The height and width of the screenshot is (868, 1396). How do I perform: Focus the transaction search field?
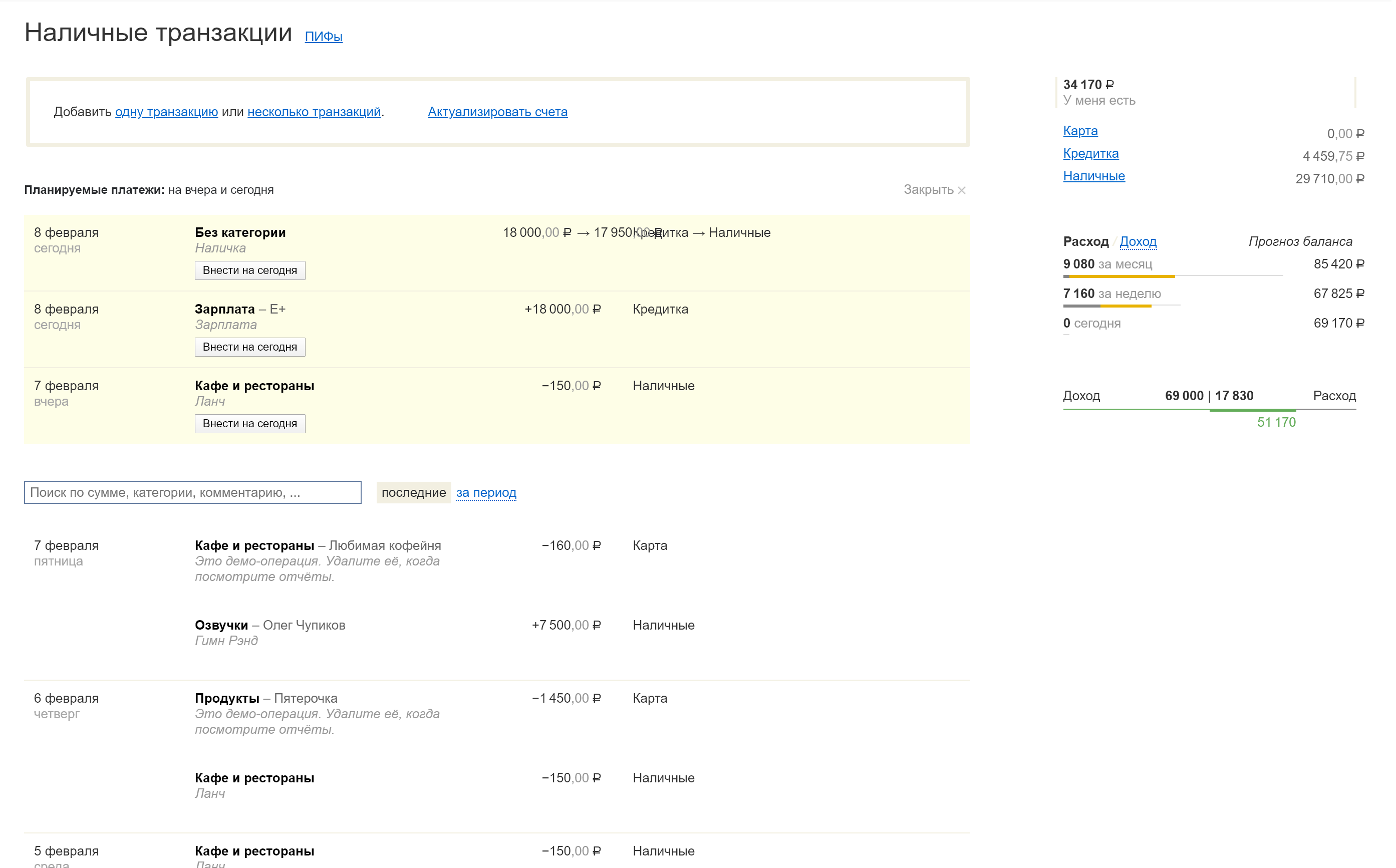pos(193,492)
